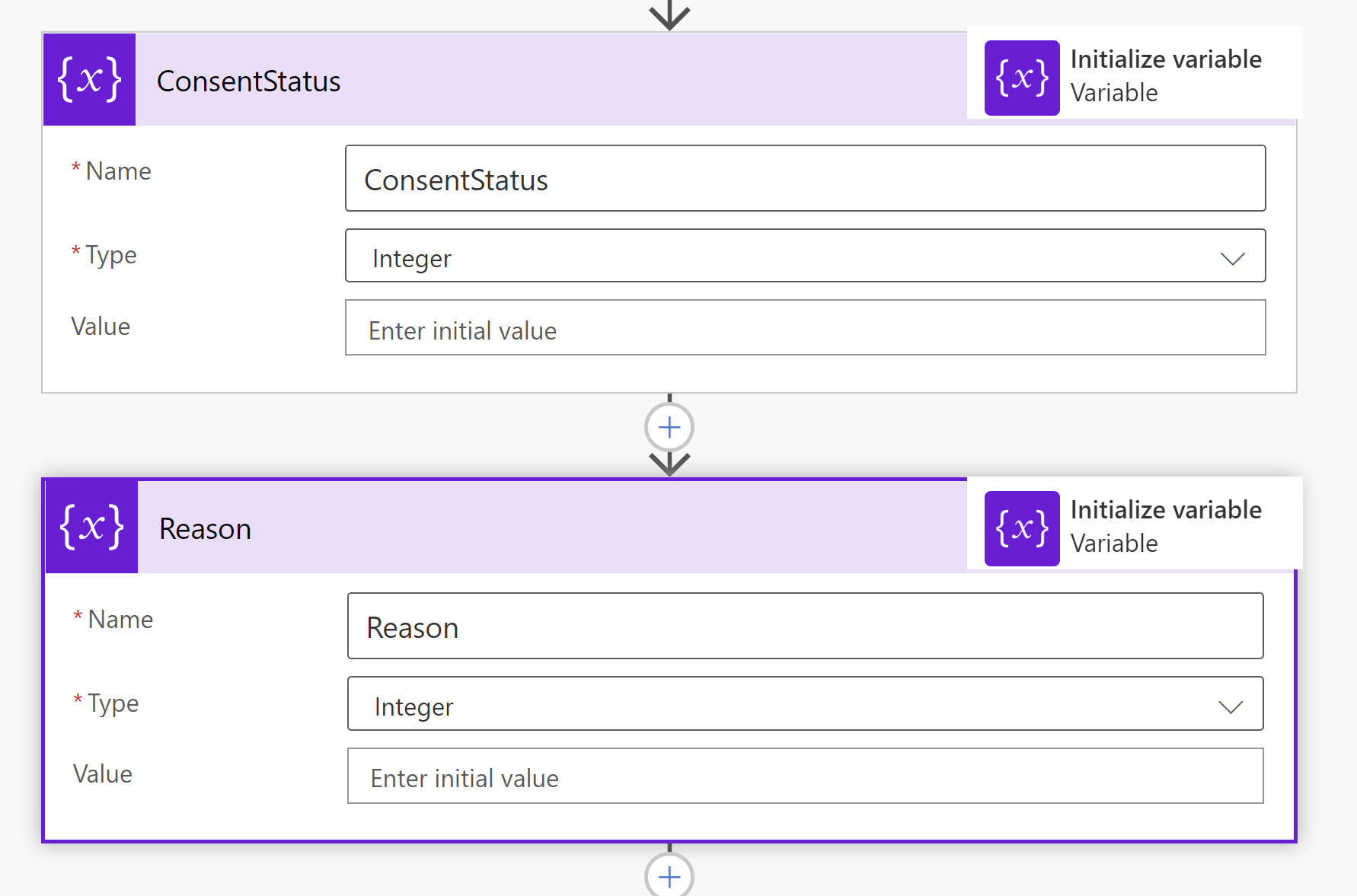1357x896 pixels.
Task: Click the Name field of ConsentStatus variable
Action: (805, 179)
